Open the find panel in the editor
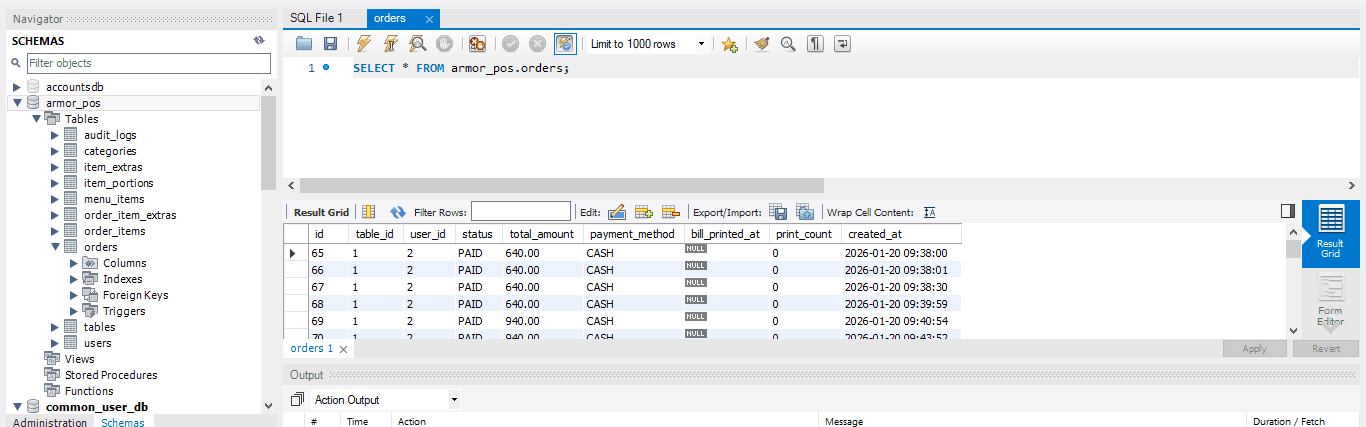The width and height of the screenshot is (1366, 427). pos(788,44)
